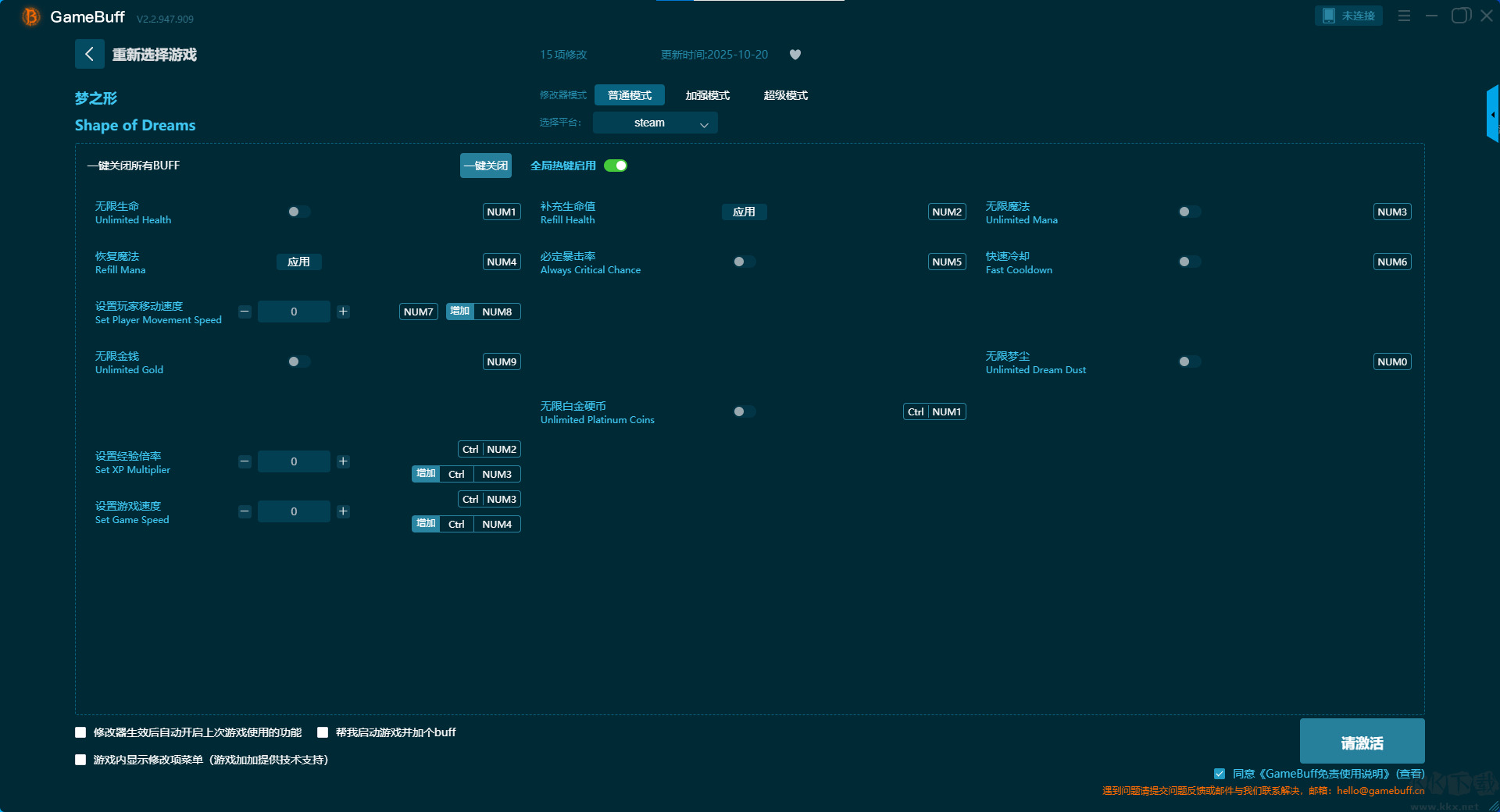This screenshot has height=812, width=1500.
Task: Toggle Unlimited Health switch
Action: tap(298, 212)
